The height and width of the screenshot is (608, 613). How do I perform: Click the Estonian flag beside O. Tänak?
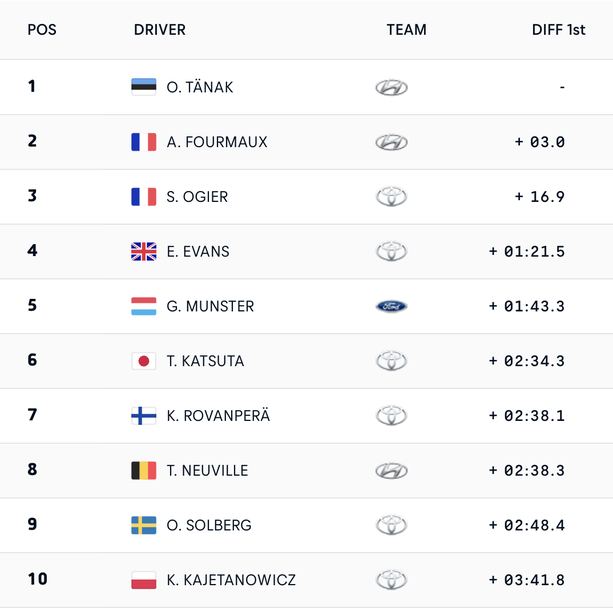tap(143, 87)
